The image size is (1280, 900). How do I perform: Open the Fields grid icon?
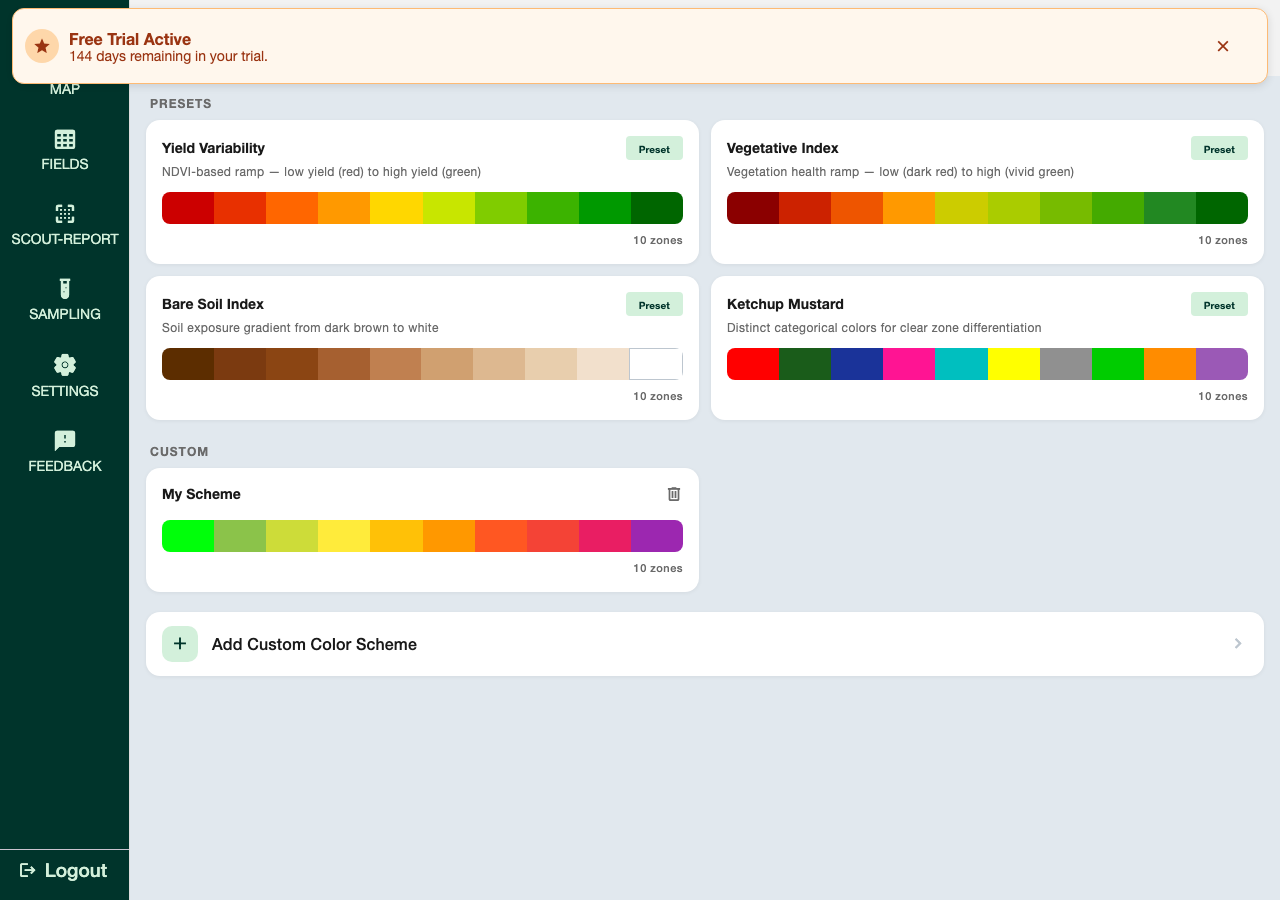pyautogui.click(x=65, y=139)
